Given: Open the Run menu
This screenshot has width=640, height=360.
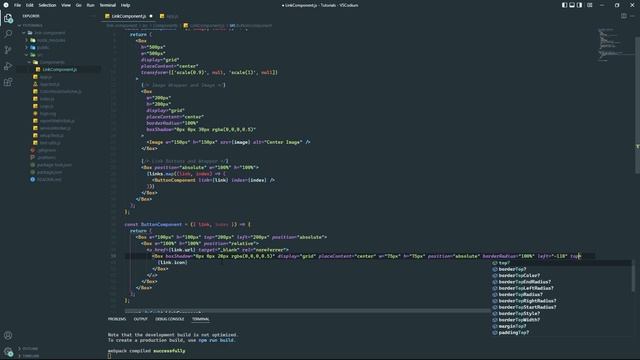Looking at the screenshot, I should click(91, 5).
